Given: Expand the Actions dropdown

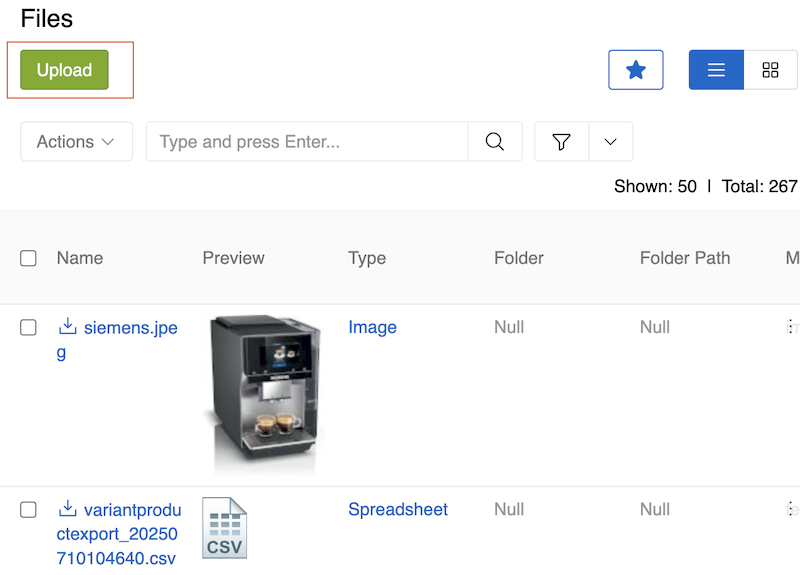Looking at the screenshot, I should coord(76,142).
